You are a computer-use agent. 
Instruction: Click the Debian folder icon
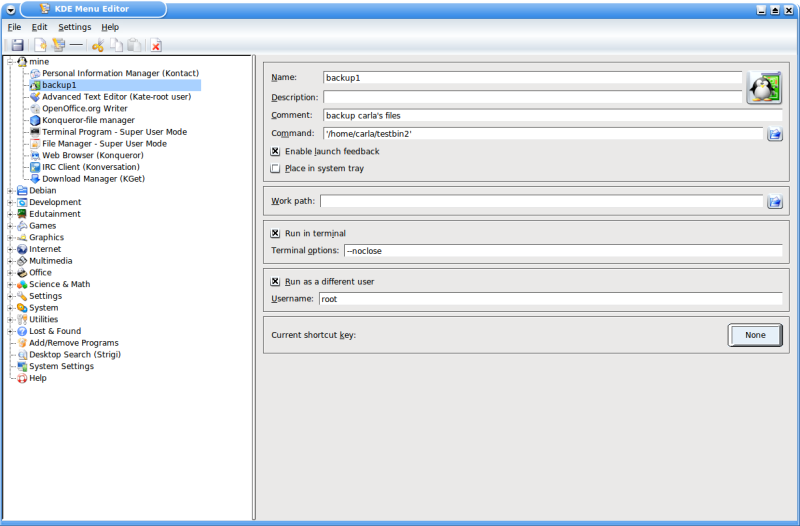coord(22,190)
